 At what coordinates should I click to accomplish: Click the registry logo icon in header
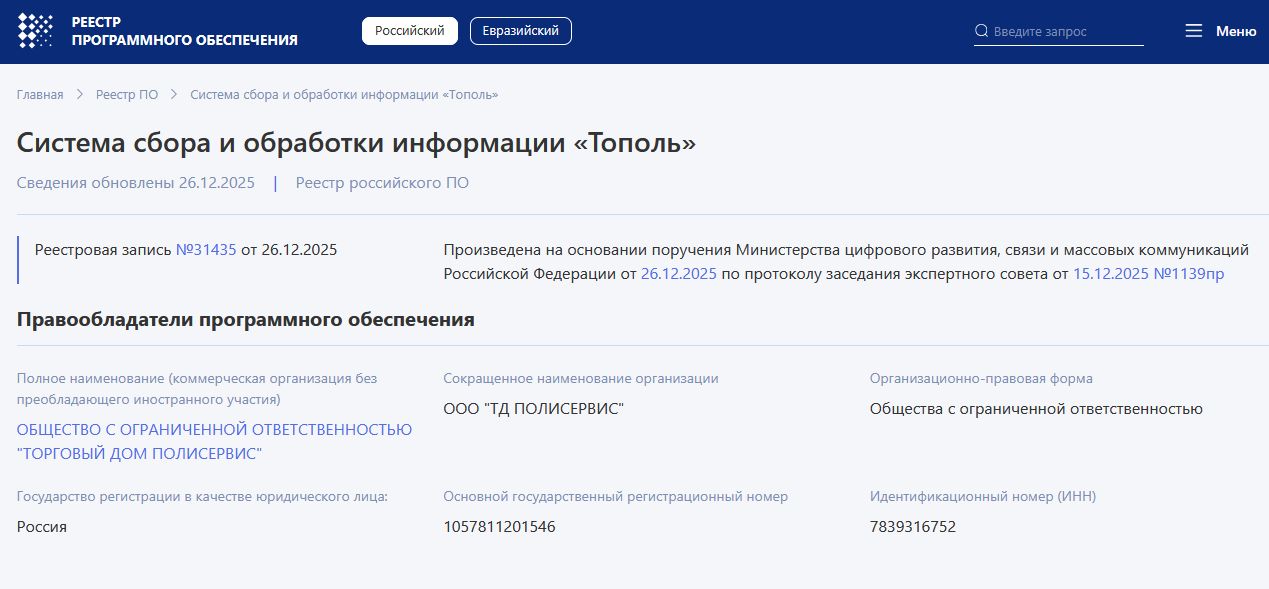(35, 31)
